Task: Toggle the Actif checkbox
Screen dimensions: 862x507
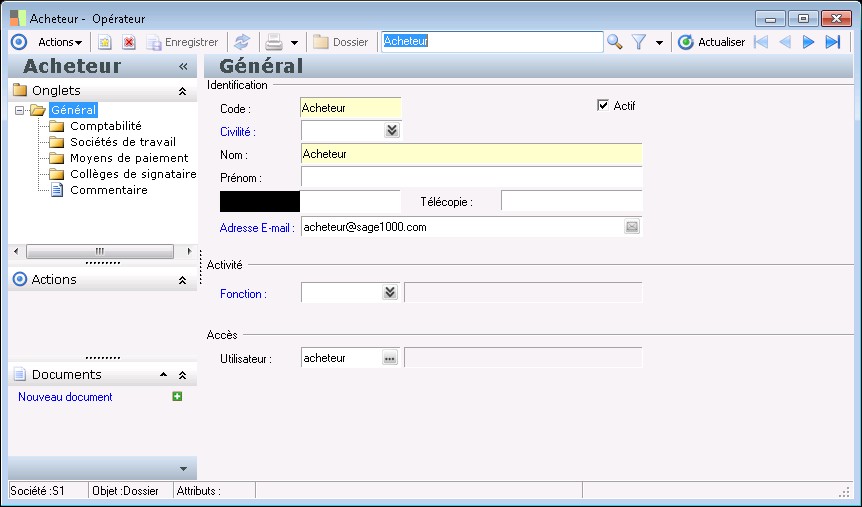Action: pos(603,105)
